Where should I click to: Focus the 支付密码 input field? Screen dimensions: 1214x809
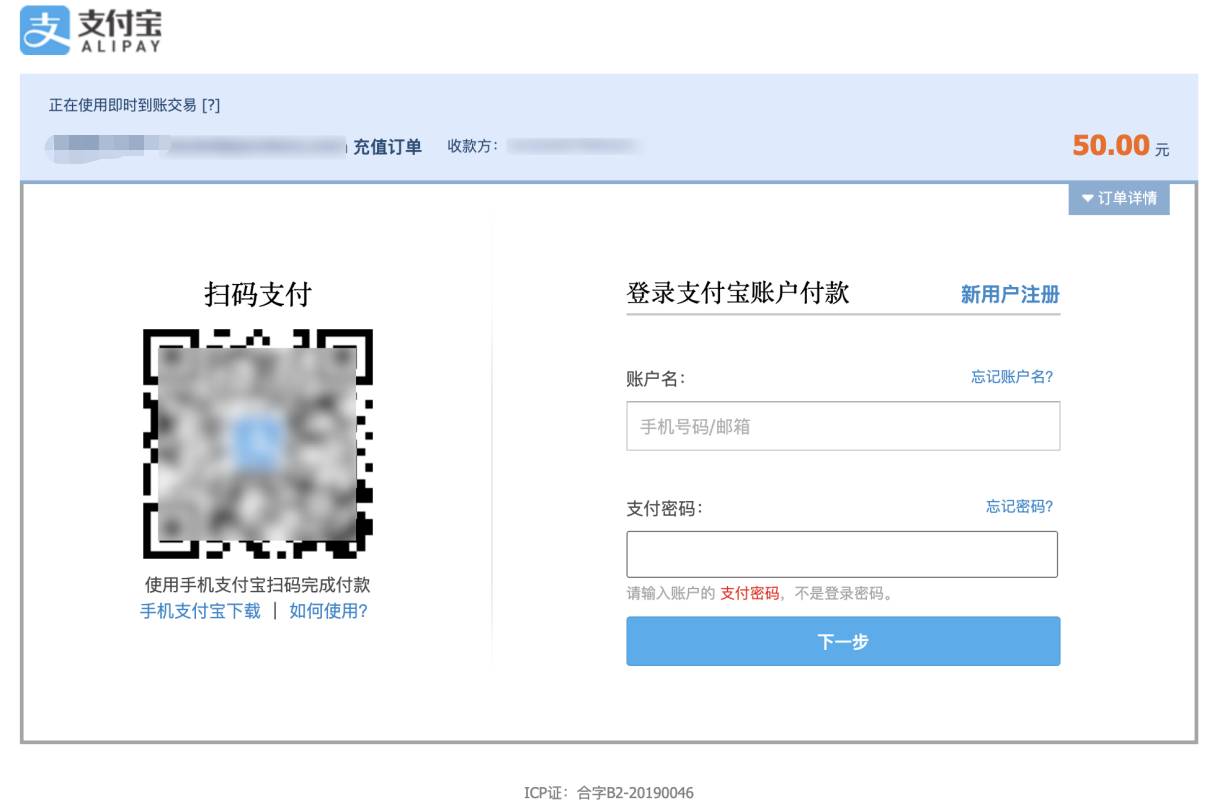[x=842, y=554]
